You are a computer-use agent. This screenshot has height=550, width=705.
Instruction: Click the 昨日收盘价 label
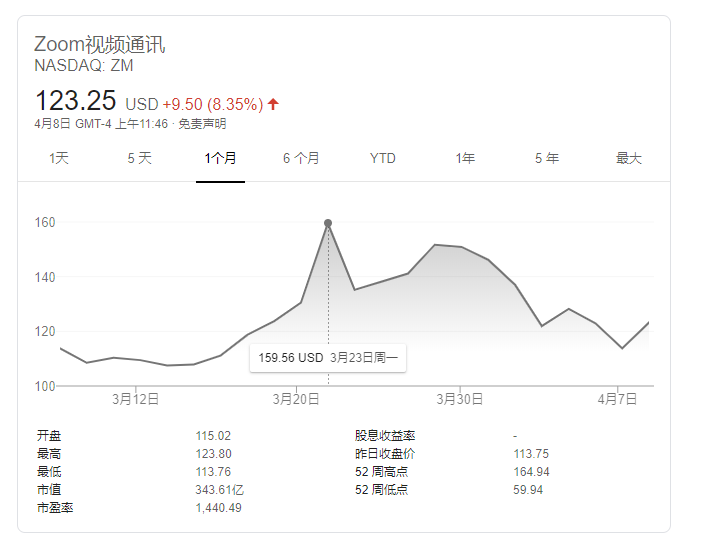tap(385, 454)
